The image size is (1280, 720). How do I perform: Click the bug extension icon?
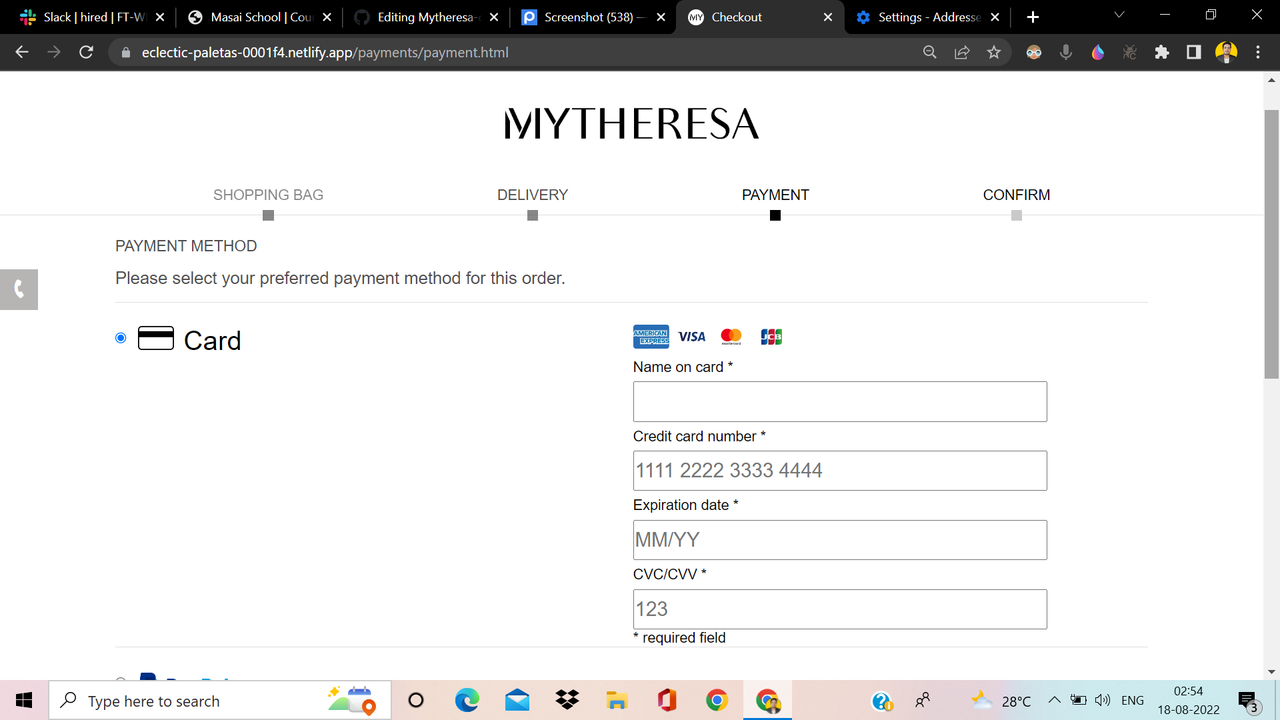(1130, 52)
